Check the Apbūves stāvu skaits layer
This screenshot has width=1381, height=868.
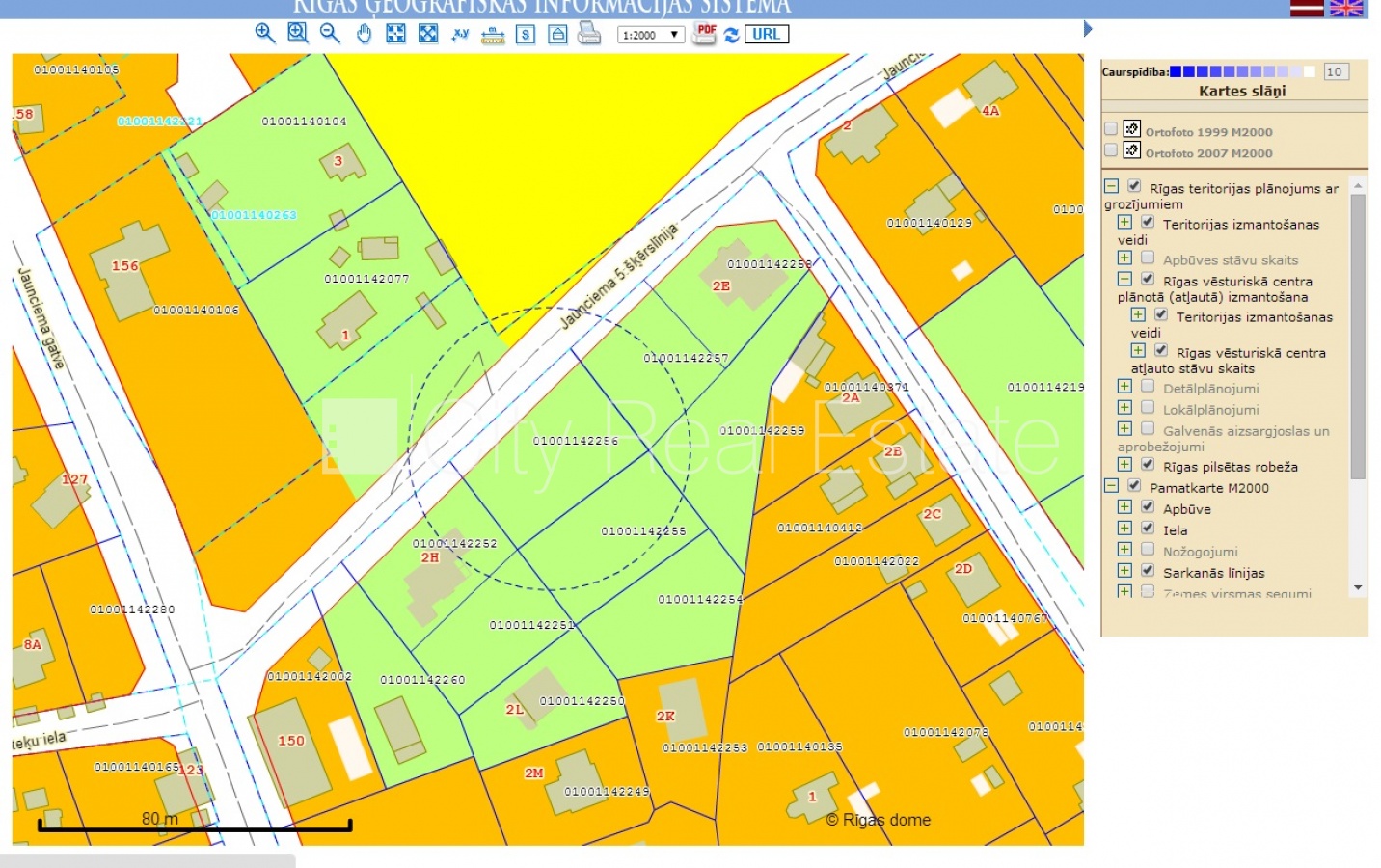coord(1148,258)
